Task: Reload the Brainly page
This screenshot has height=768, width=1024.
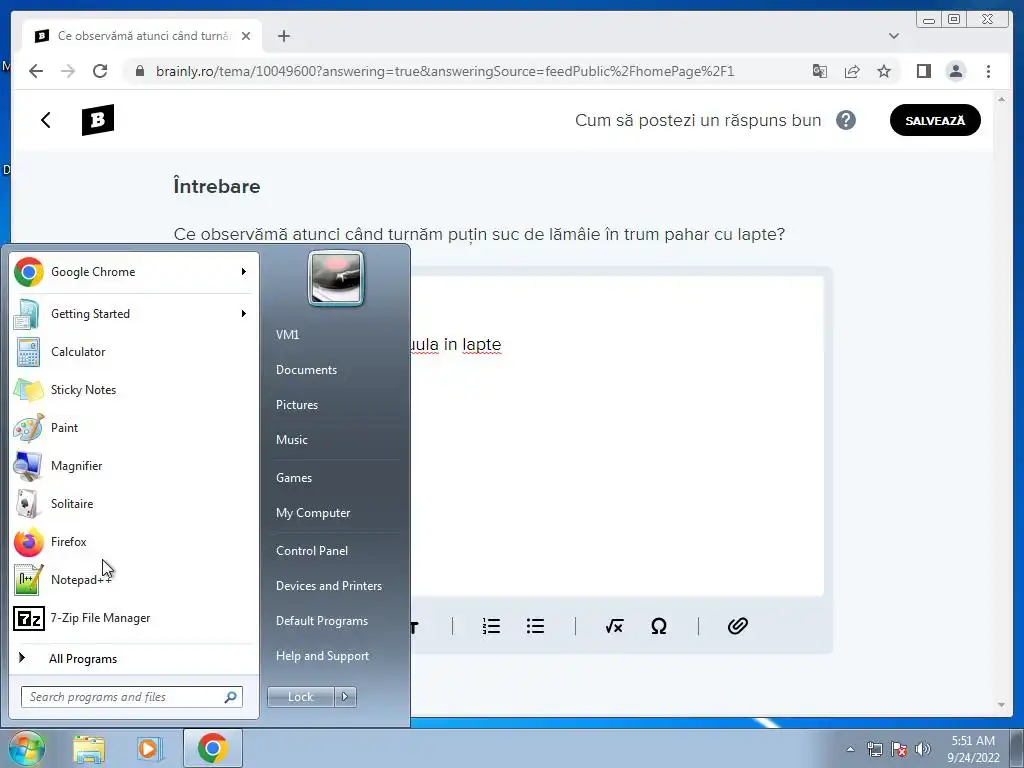Action: coord(100,71)
